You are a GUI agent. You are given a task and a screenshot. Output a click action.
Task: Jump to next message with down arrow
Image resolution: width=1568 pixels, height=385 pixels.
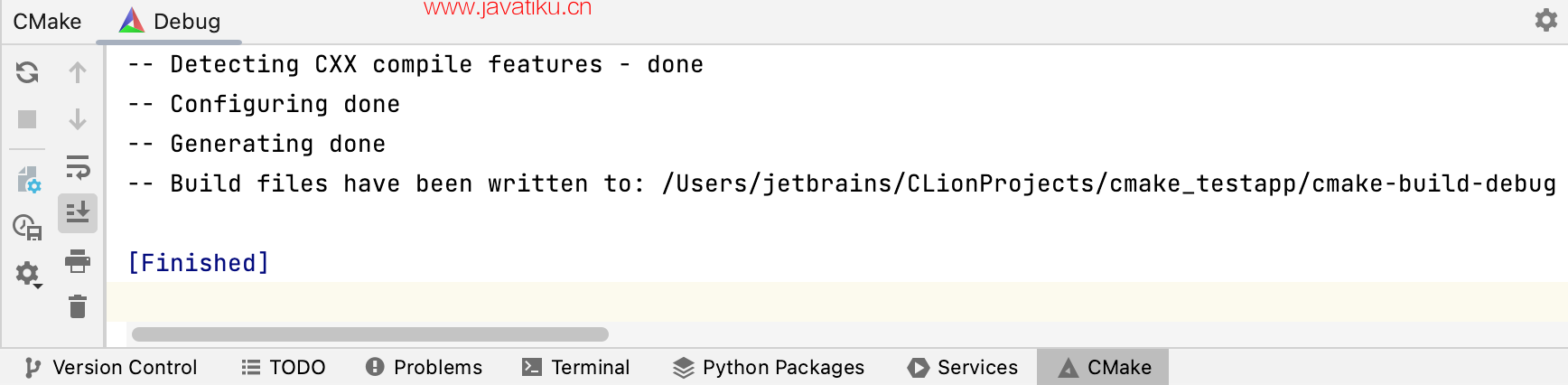click(78, 119)
